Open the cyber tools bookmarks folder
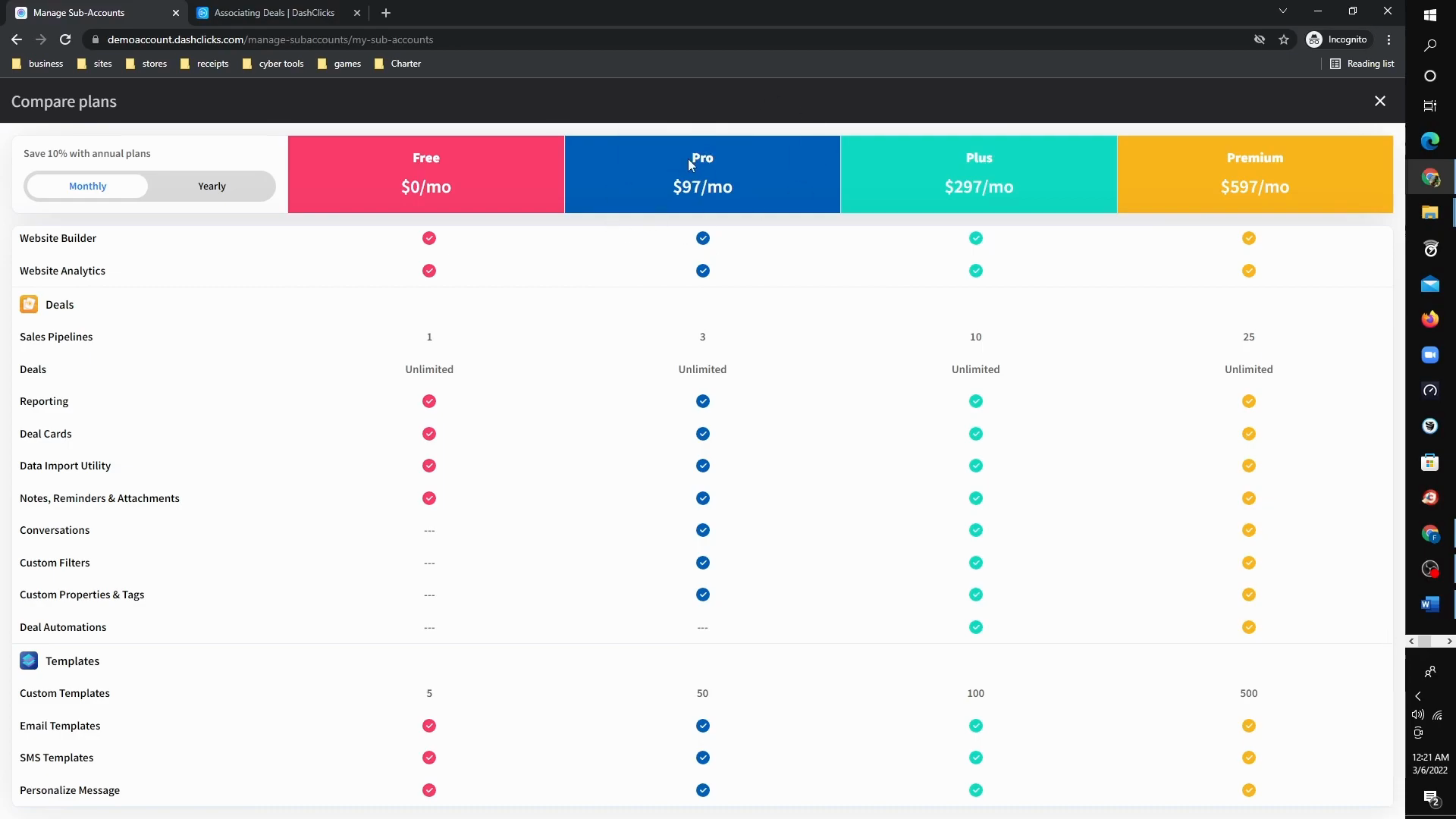1456x819 pixels. pyautogui.click(x=273, y=64)
